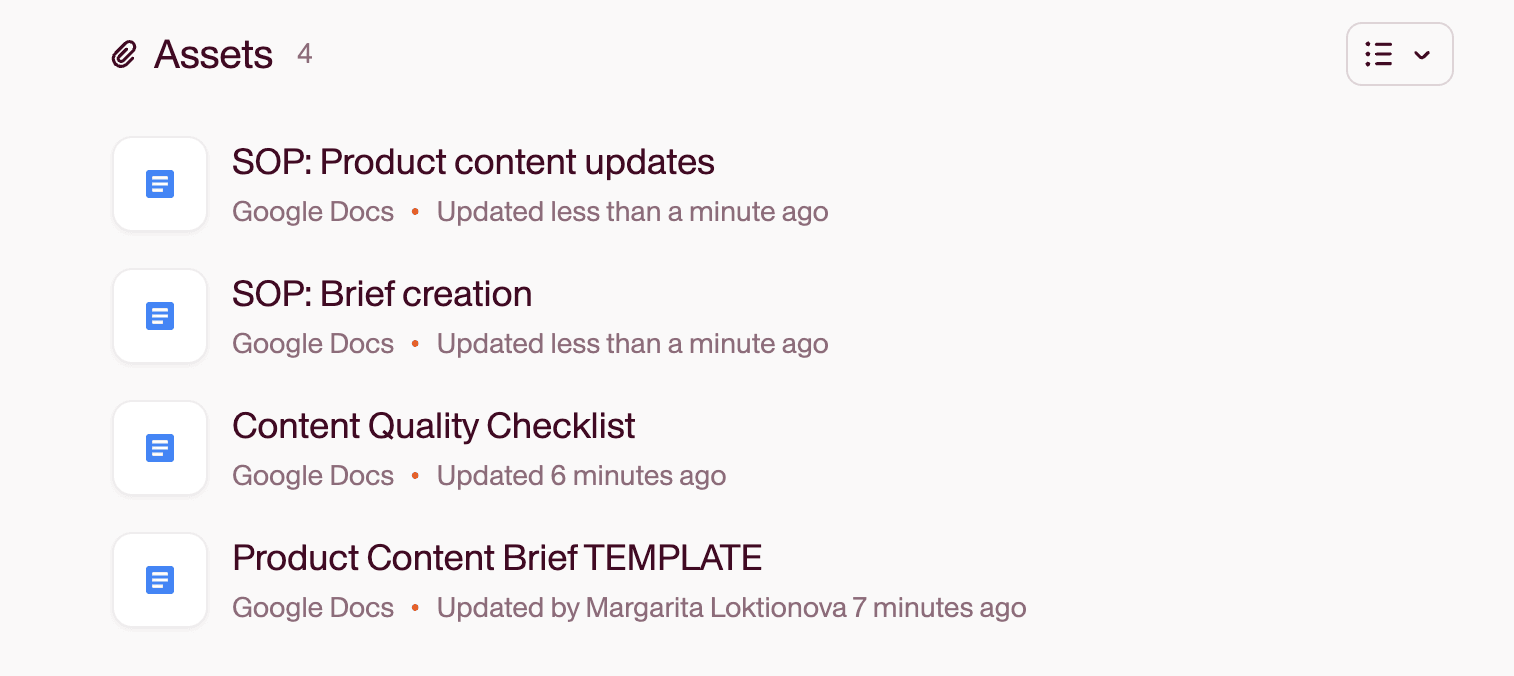Click the Google Docs icon for SOP: Product content updates
The width and height of the screenshot is (1514, 676).
point(160,184)
